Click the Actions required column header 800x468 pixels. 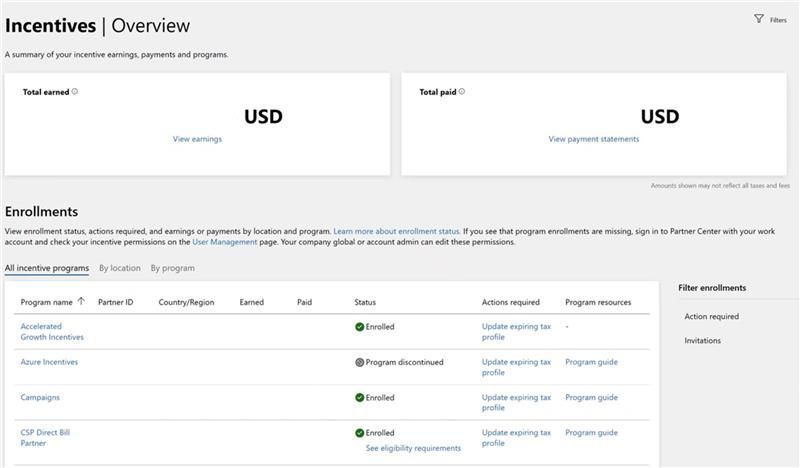tap(510, 302)
